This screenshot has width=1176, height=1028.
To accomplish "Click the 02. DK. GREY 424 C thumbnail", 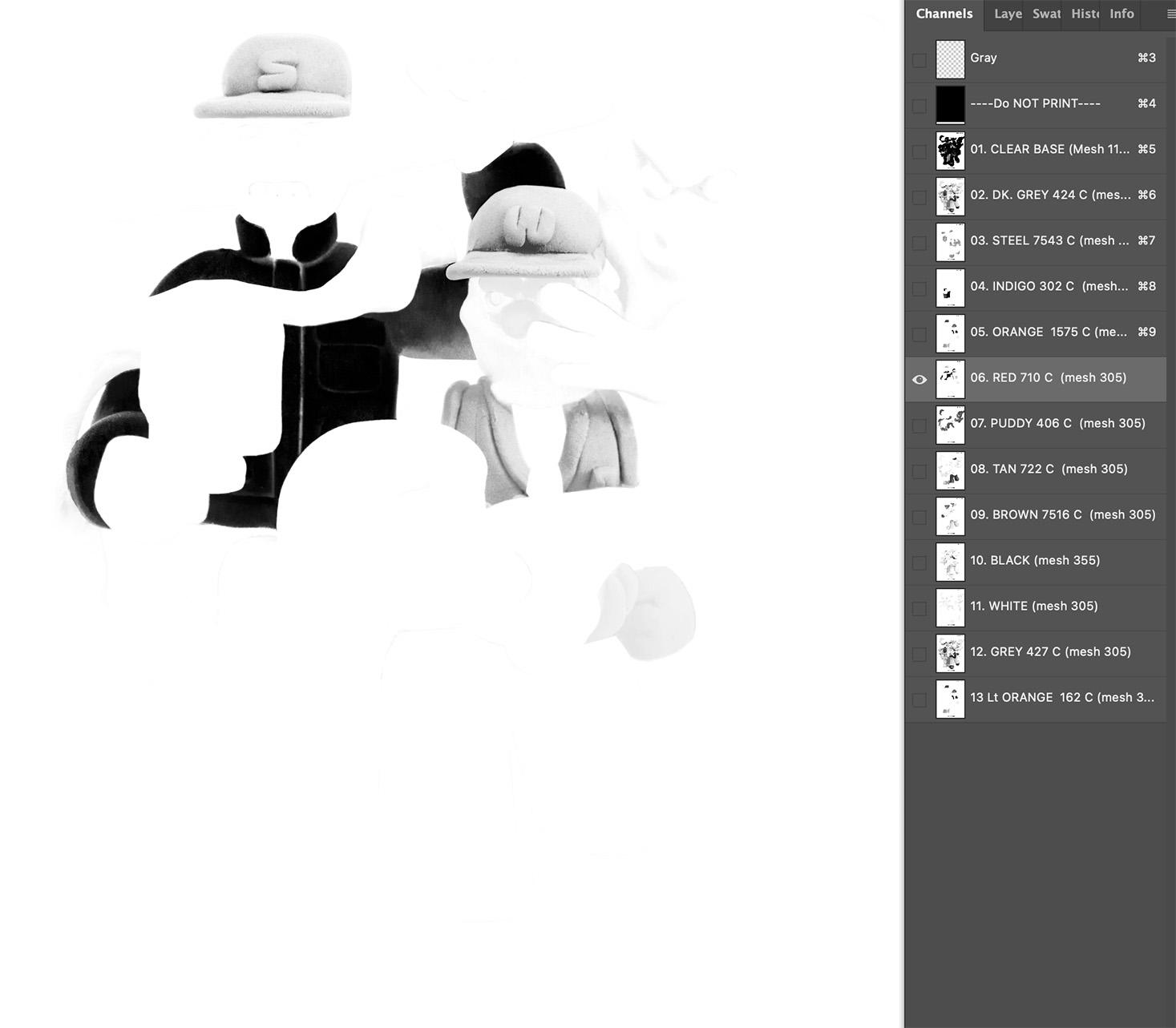I will coord(950,196).
